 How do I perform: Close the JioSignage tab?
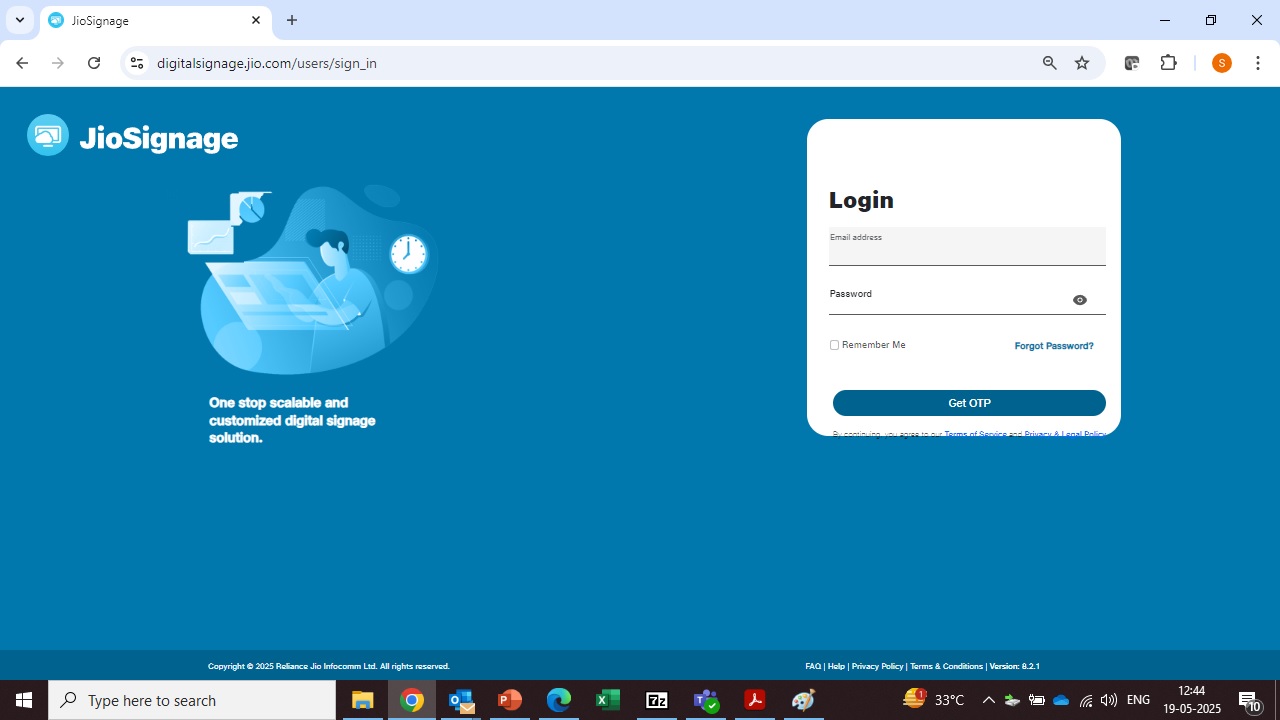tap(256, 20)
